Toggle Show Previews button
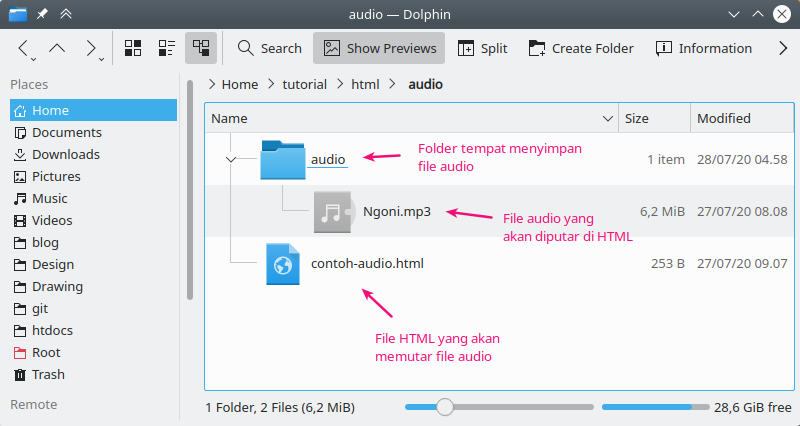This screenshot has width=800, height=426. pos(379,48)
